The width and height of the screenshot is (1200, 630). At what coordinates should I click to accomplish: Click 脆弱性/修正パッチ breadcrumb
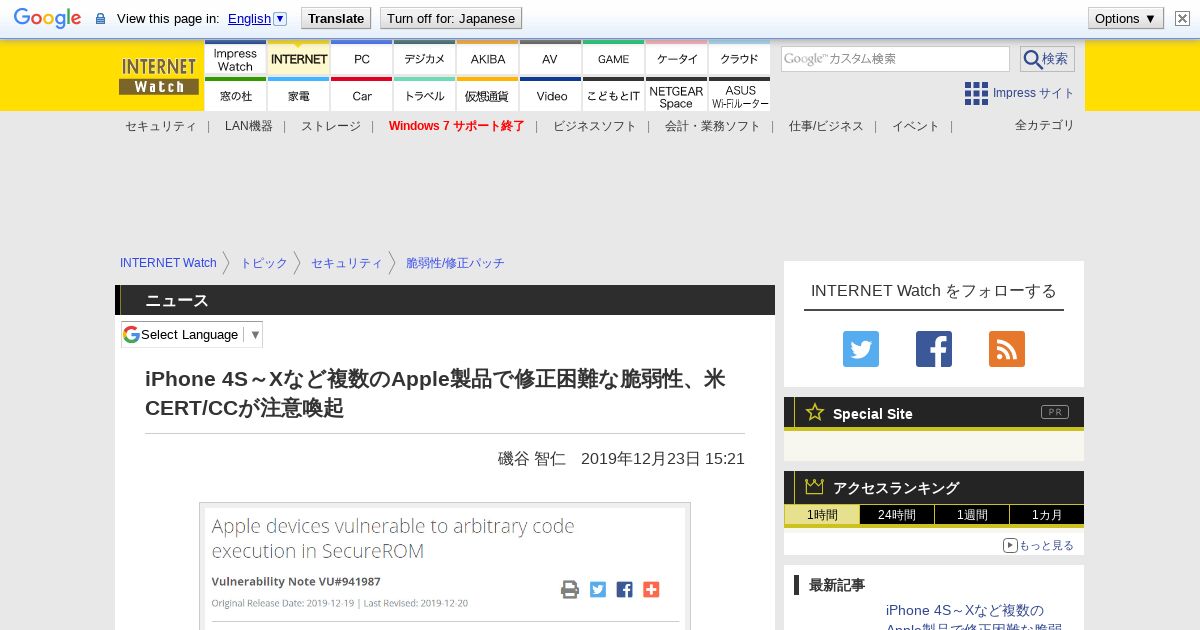455,263
